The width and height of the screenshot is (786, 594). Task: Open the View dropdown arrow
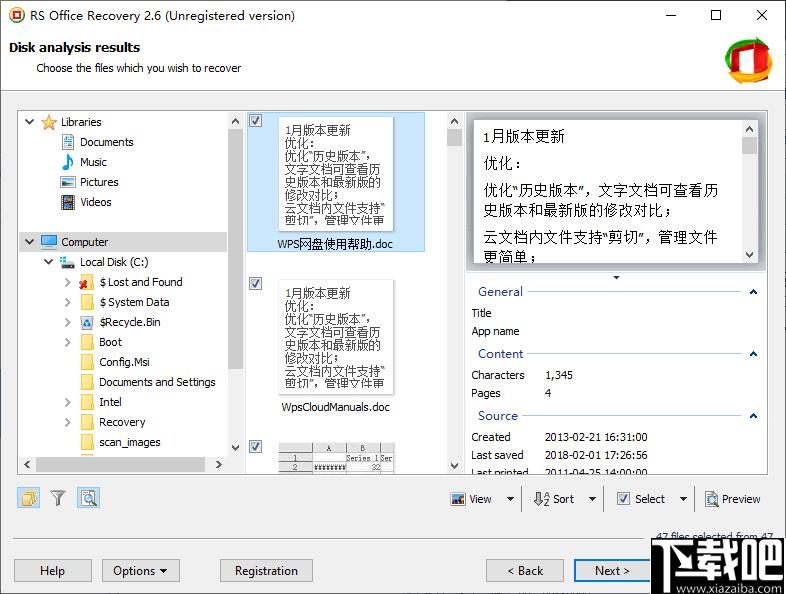(x=510, y=499)
